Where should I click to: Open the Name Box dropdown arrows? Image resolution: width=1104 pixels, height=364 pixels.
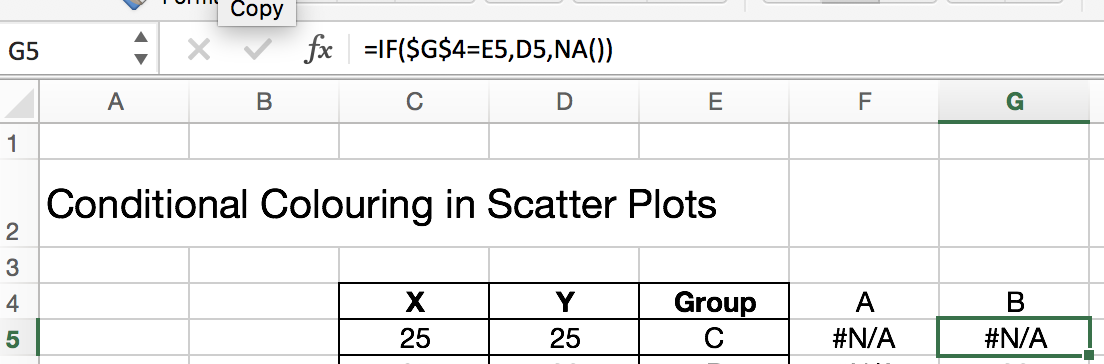pos(142,49)
